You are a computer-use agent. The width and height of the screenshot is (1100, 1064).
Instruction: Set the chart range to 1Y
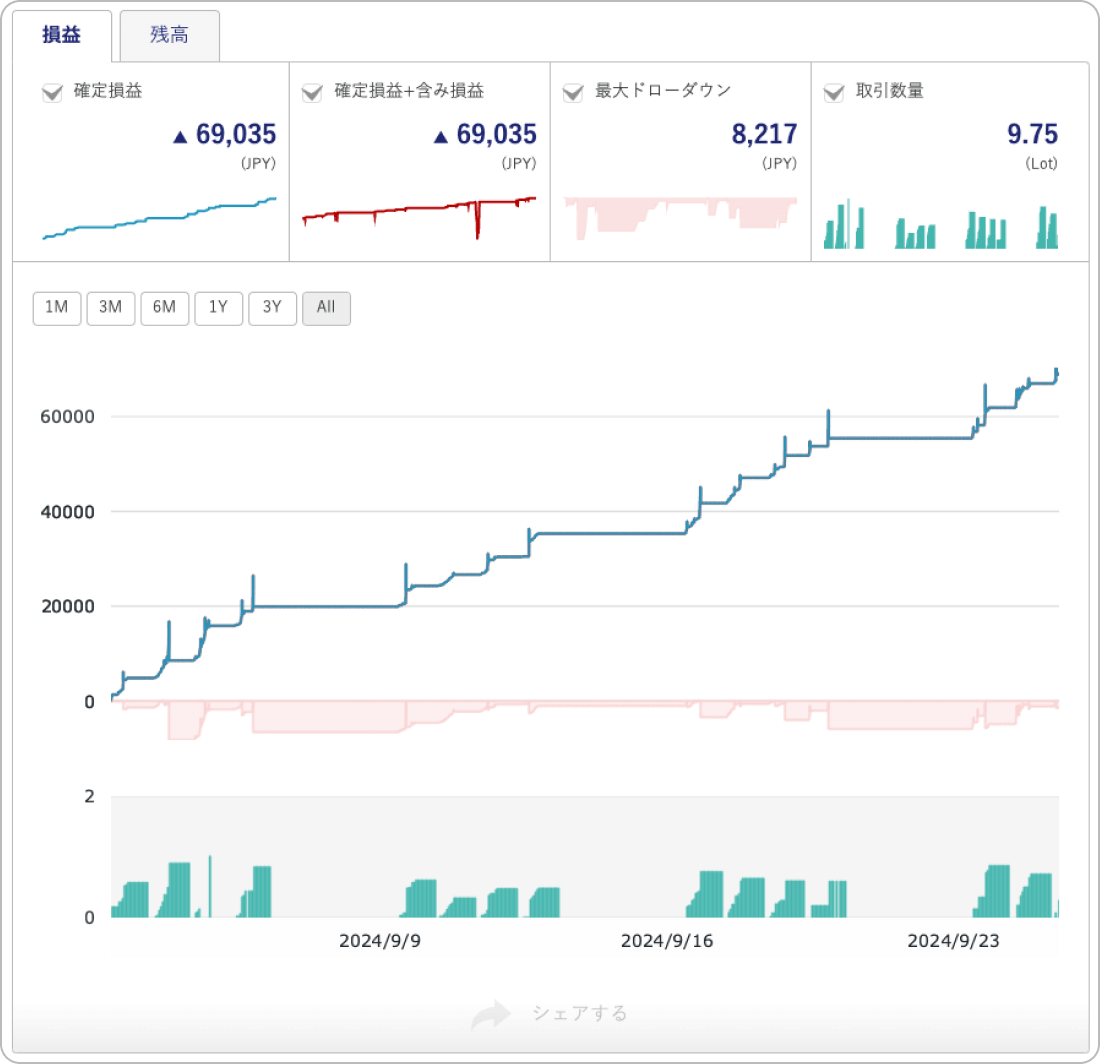coord(219,308)
